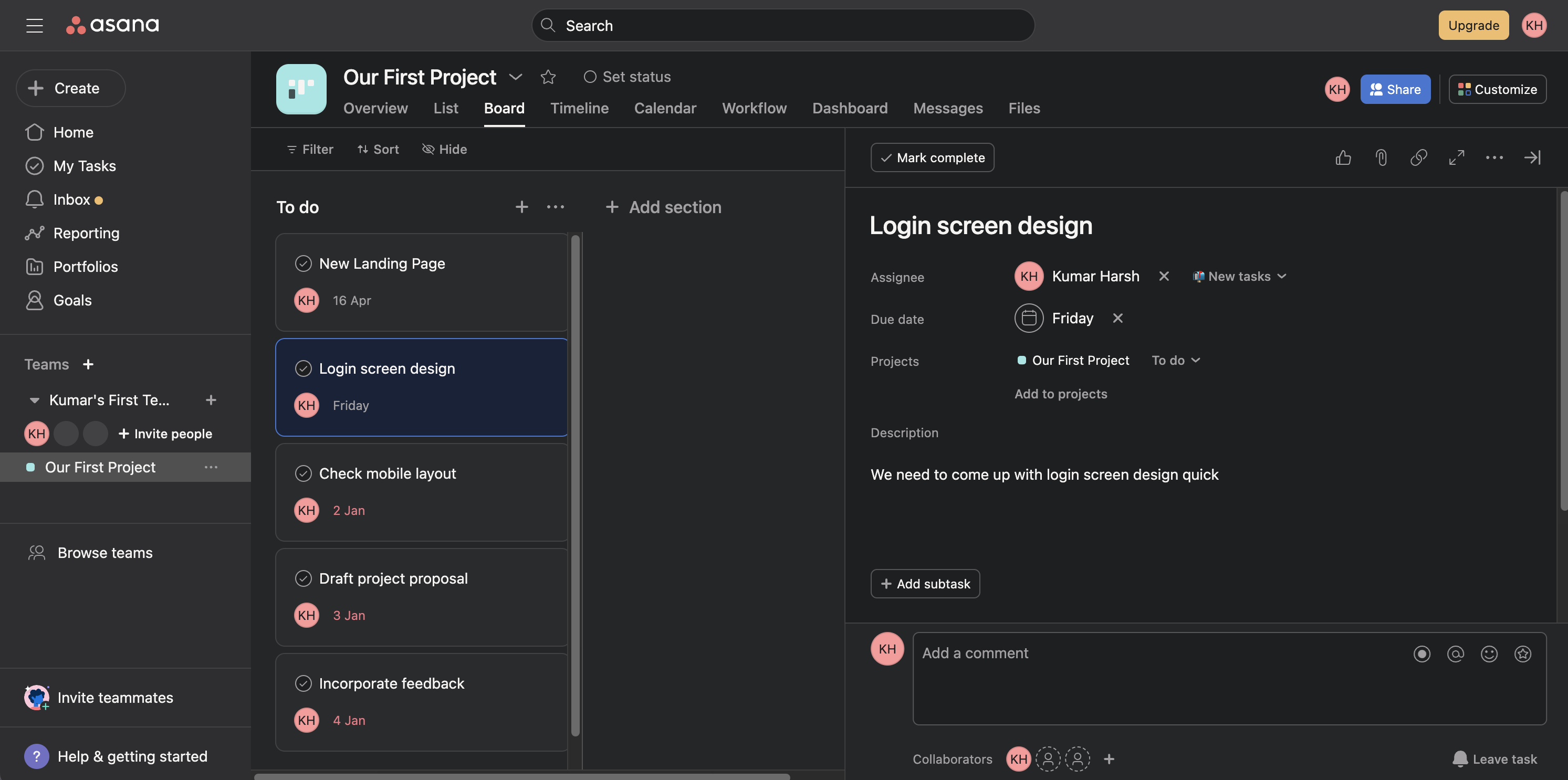
Task: Attach a file with paperclip icon
Action: (x=1381, y=157)
